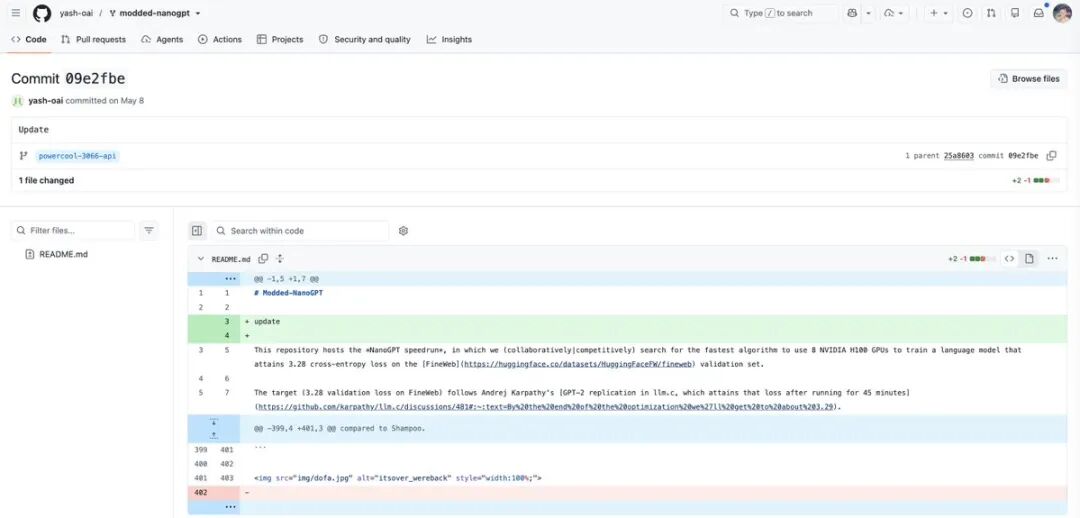The image size is (1080, 518).
Task: Open diff view settings gear
Action: 404,231
